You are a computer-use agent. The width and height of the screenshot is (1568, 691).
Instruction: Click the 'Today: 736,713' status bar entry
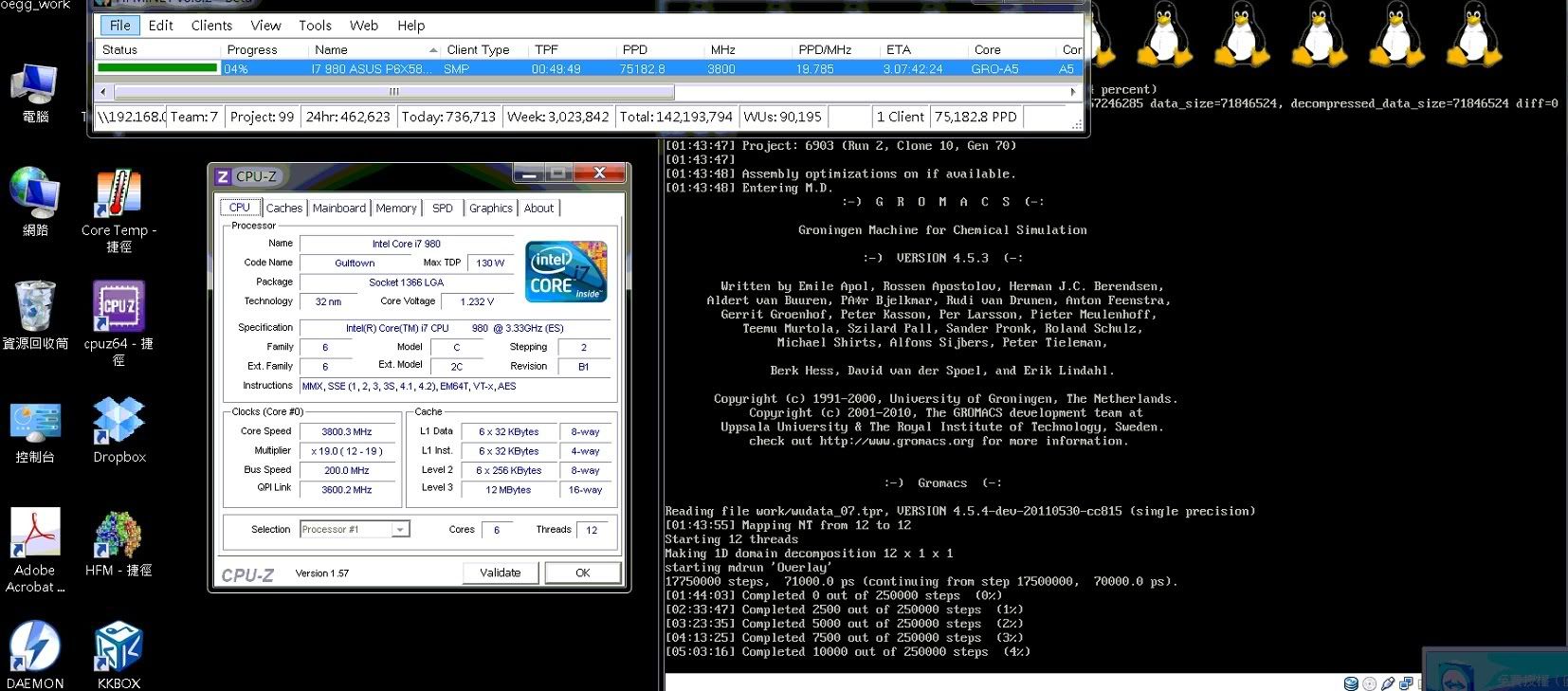pos(448,117)
